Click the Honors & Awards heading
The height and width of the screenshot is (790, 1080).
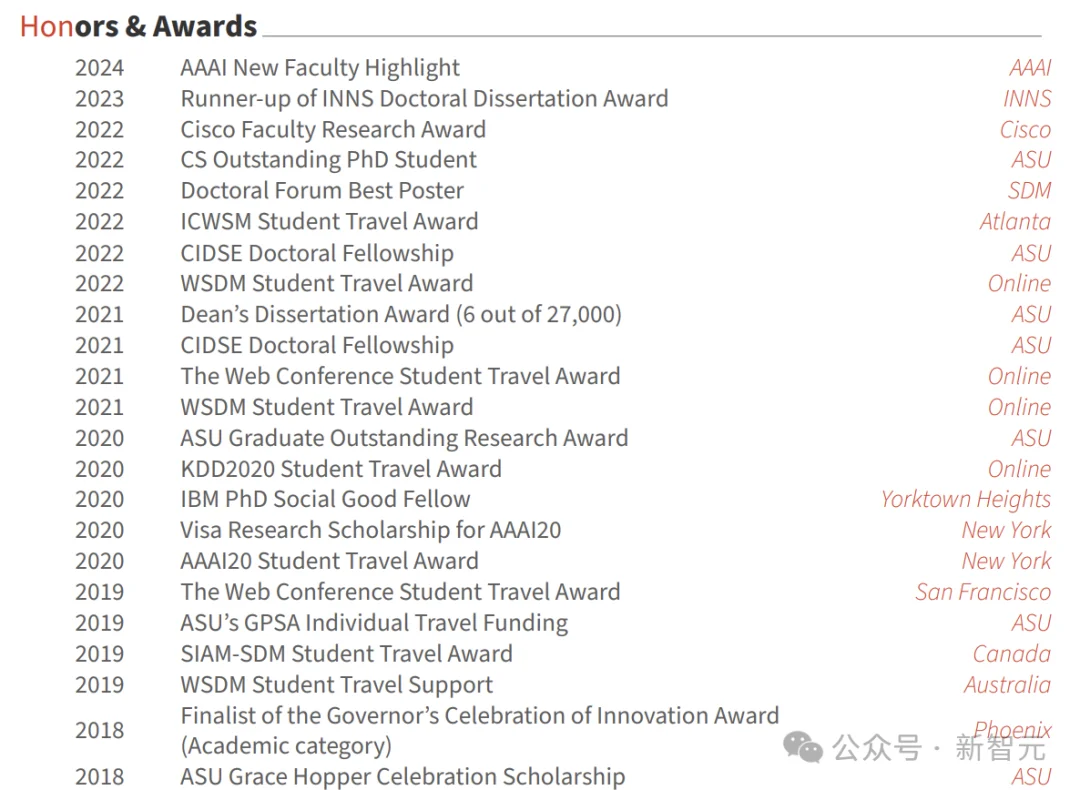[x=138, y=26]
